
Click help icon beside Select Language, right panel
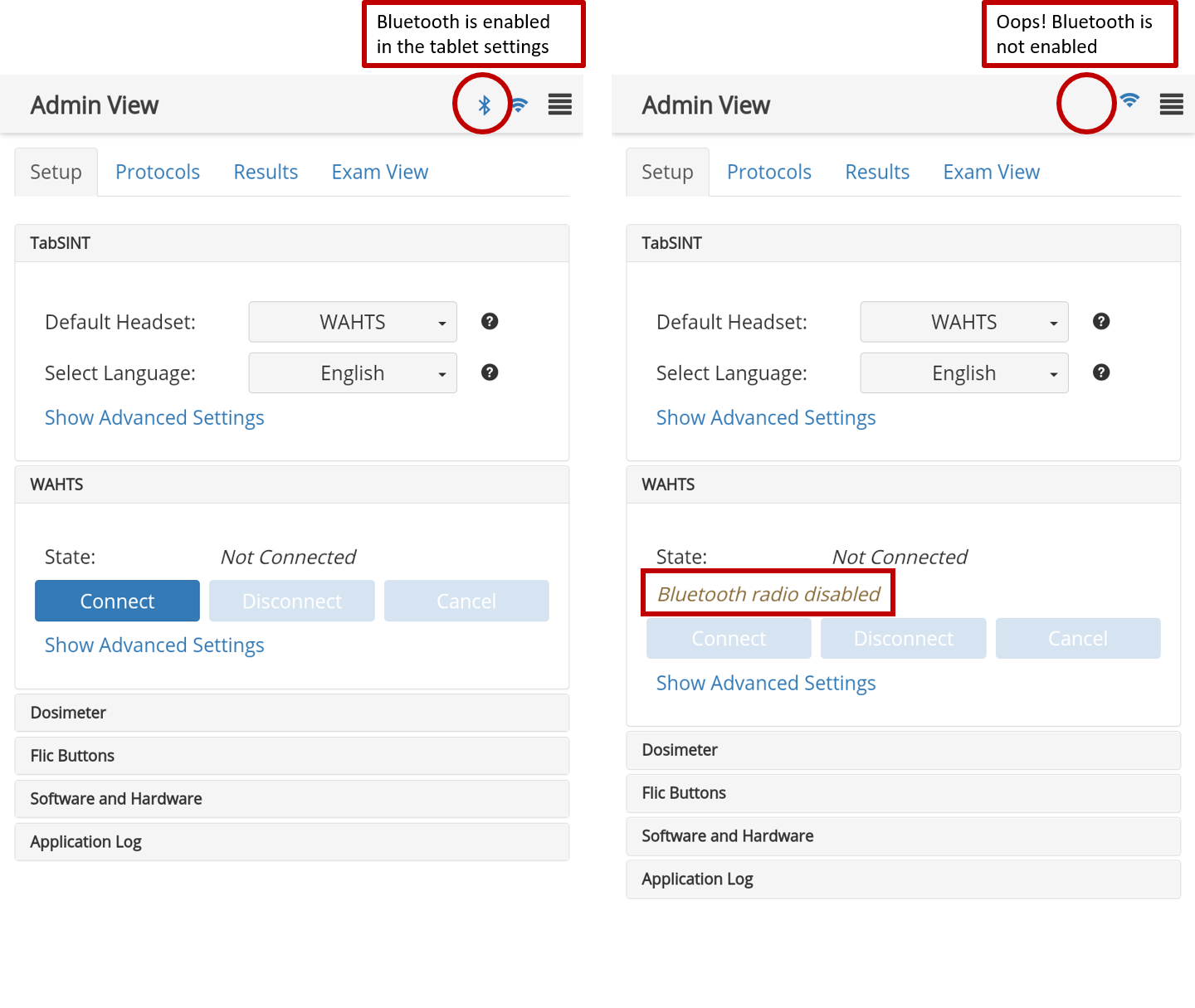pos(1101,373)
